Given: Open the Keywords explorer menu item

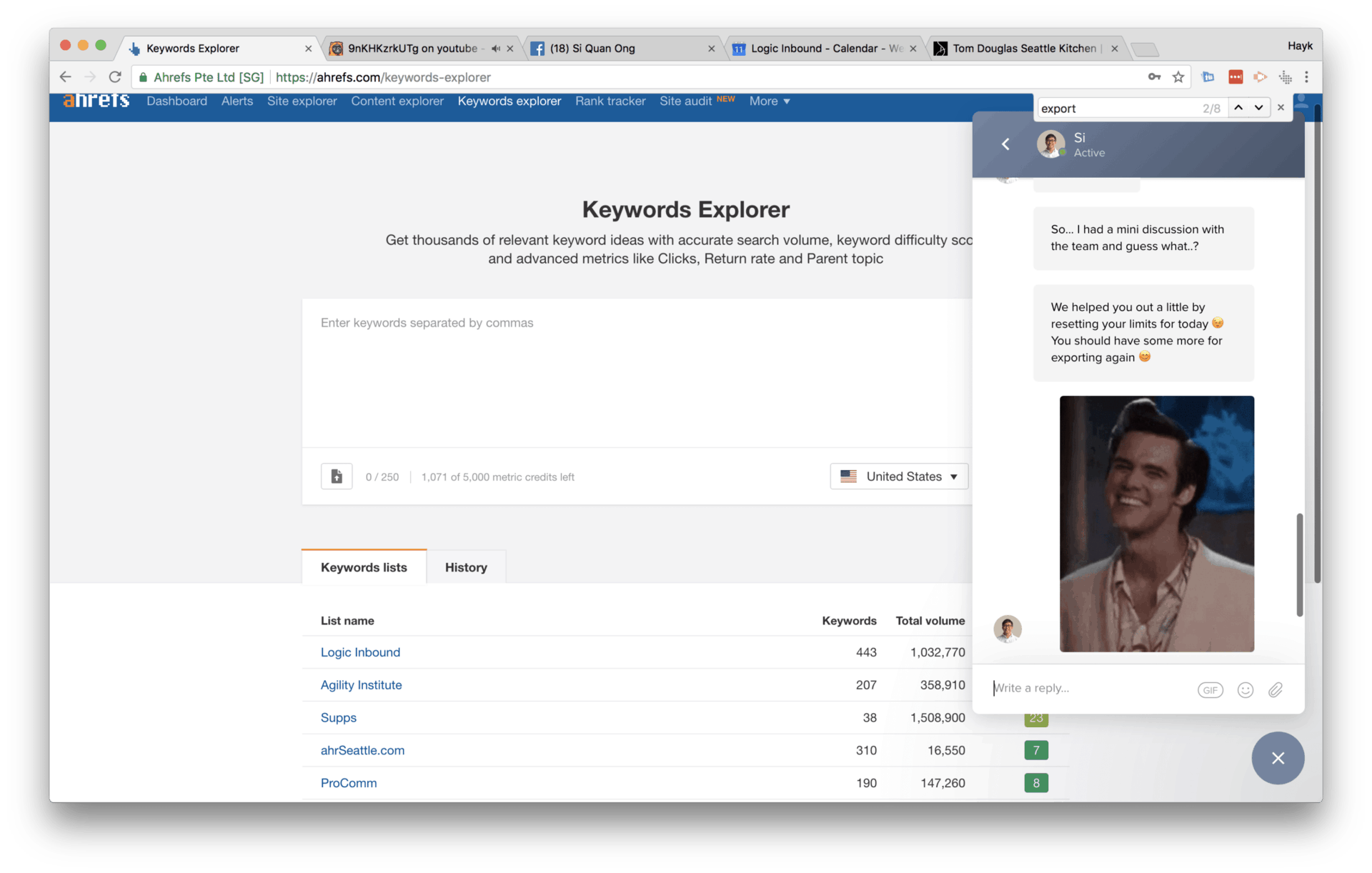Looking at the screenshot, I should pyautogui.click(x=509, y=101).
